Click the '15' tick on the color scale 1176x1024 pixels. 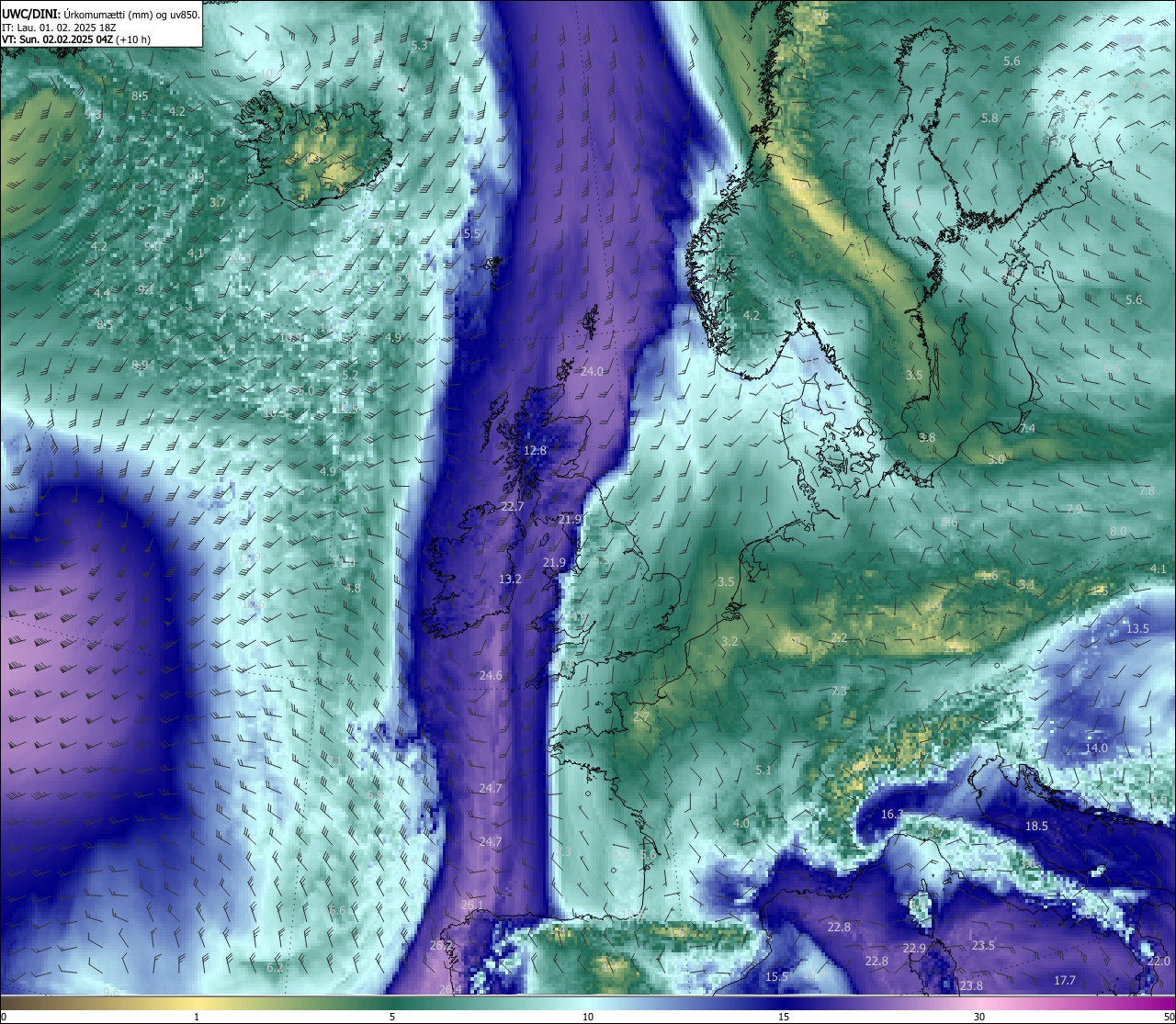(x=784, y=1017)
